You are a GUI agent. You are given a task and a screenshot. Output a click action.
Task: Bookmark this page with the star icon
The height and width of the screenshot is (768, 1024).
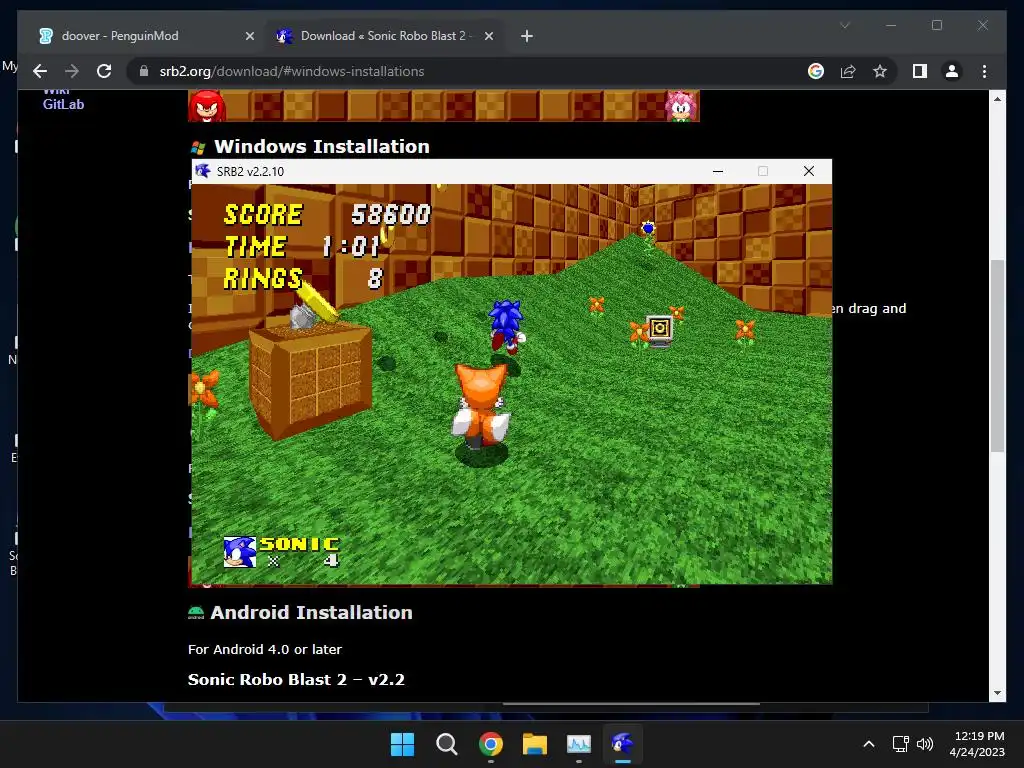click(x=880, y=71)
